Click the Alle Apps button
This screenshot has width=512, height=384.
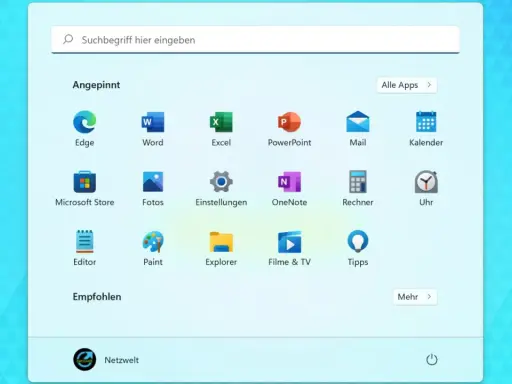pos(407,85)
